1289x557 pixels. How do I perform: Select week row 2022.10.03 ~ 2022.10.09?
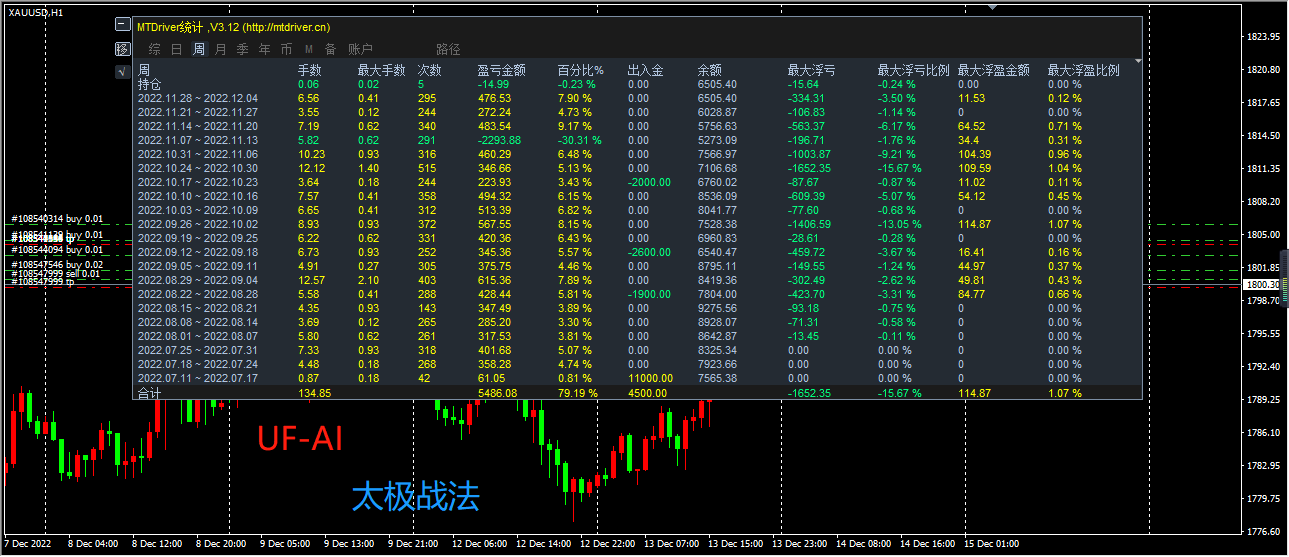[197, 210]
